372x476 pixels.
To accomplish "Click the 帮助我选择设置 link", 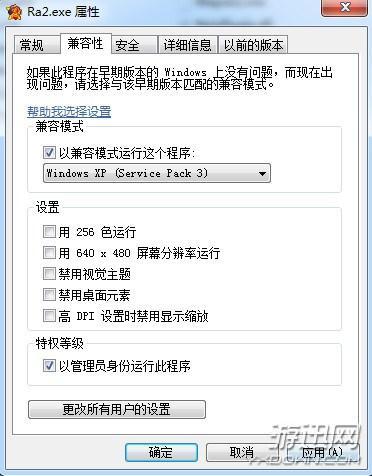I will 69,111.
